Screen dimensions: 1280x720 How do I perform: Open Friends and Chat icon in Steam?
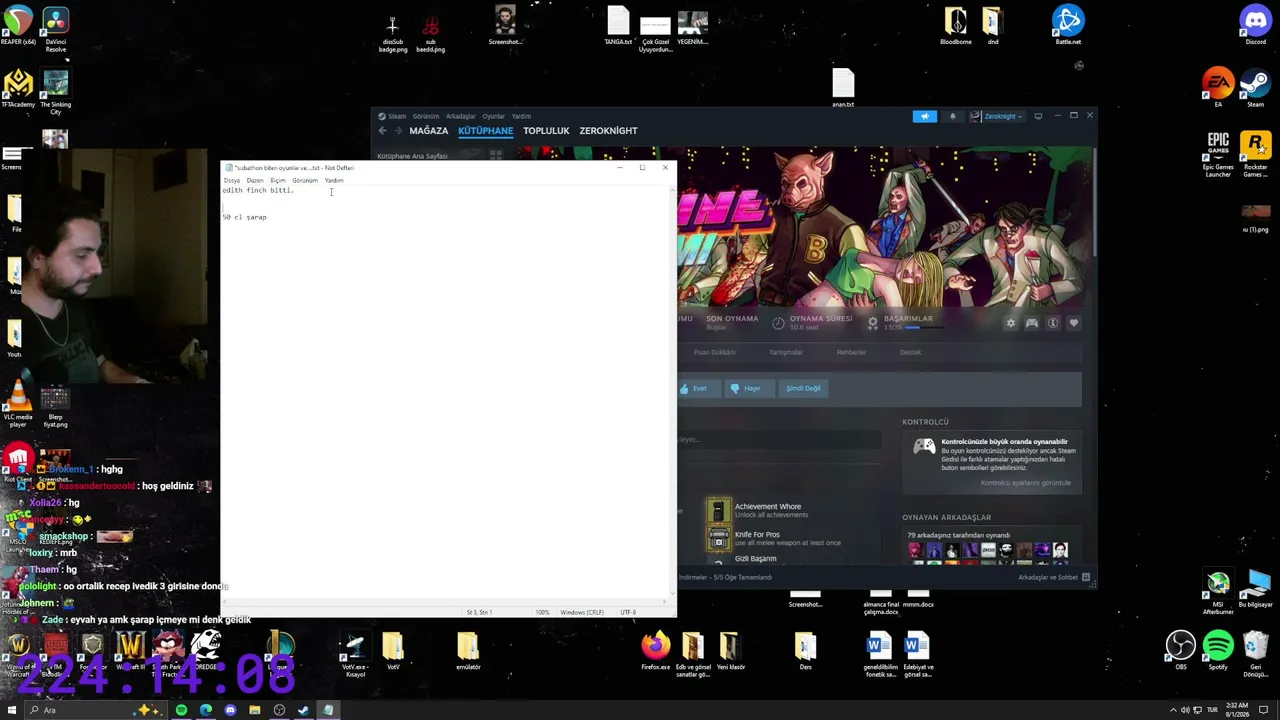1086,577
